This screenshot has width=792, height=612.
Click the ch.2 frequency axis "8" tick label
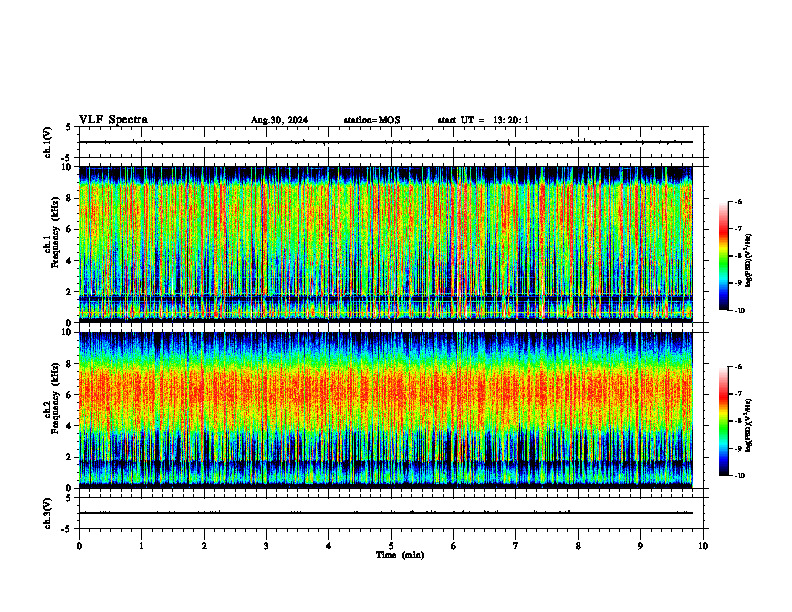(x=70, y=364)
